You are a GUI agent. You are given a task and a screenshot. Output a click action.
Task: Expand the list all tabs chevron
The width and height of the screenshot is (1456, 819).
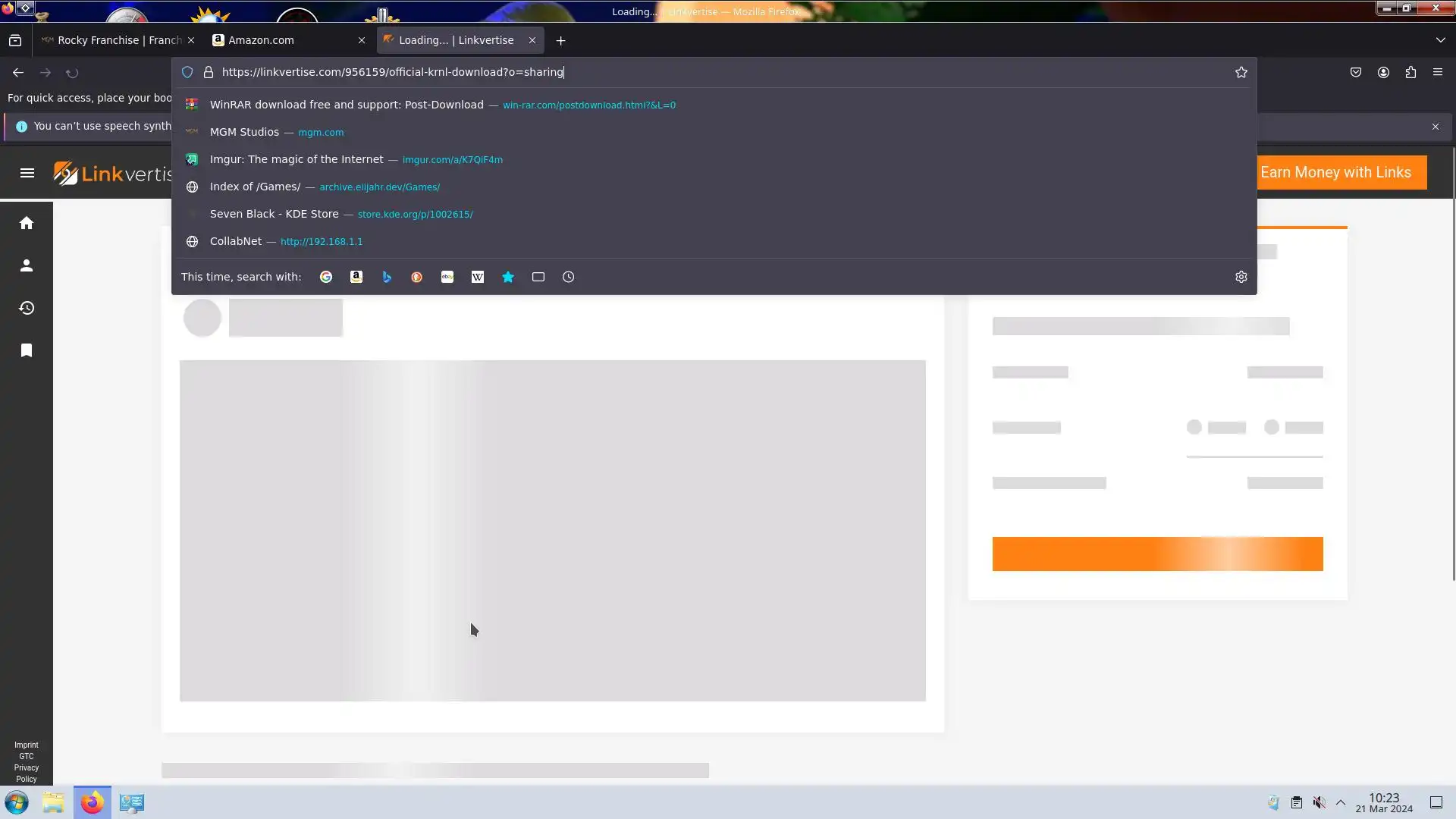[1440, 40]
